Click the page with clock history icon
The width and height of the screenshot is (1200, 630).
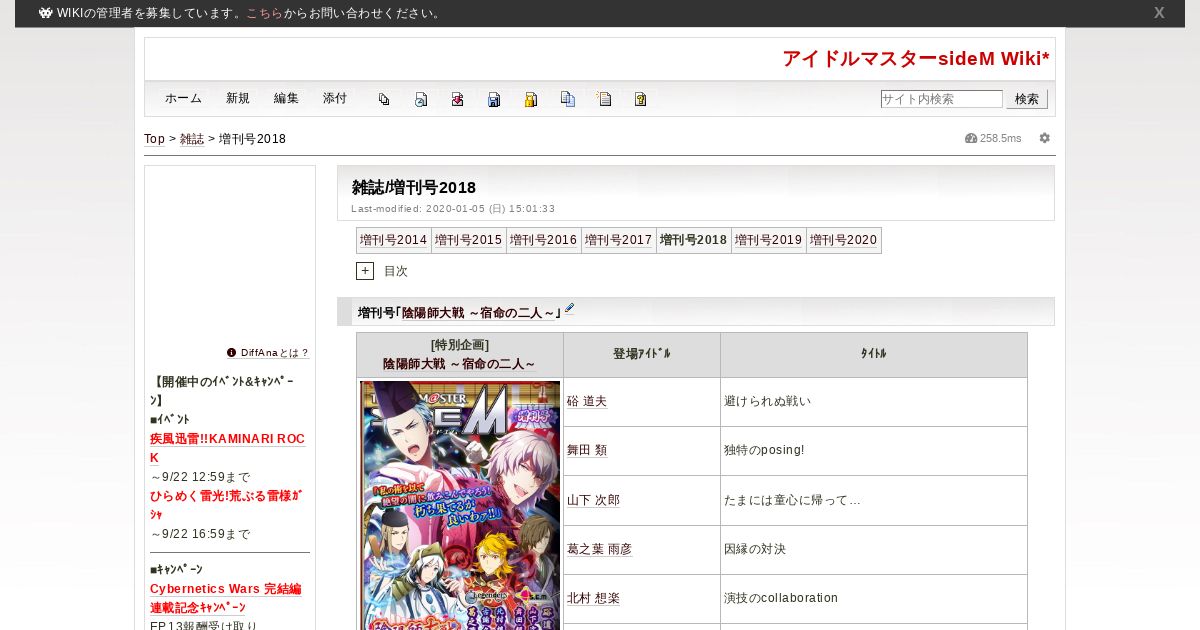[x=421, y=99]
